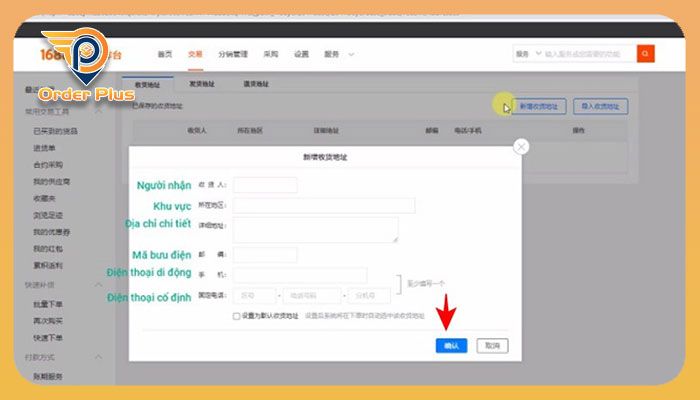Open 再次购买 buy again in sidebar
The width and height of the screenshot is (700, 400).
(48, 321)
